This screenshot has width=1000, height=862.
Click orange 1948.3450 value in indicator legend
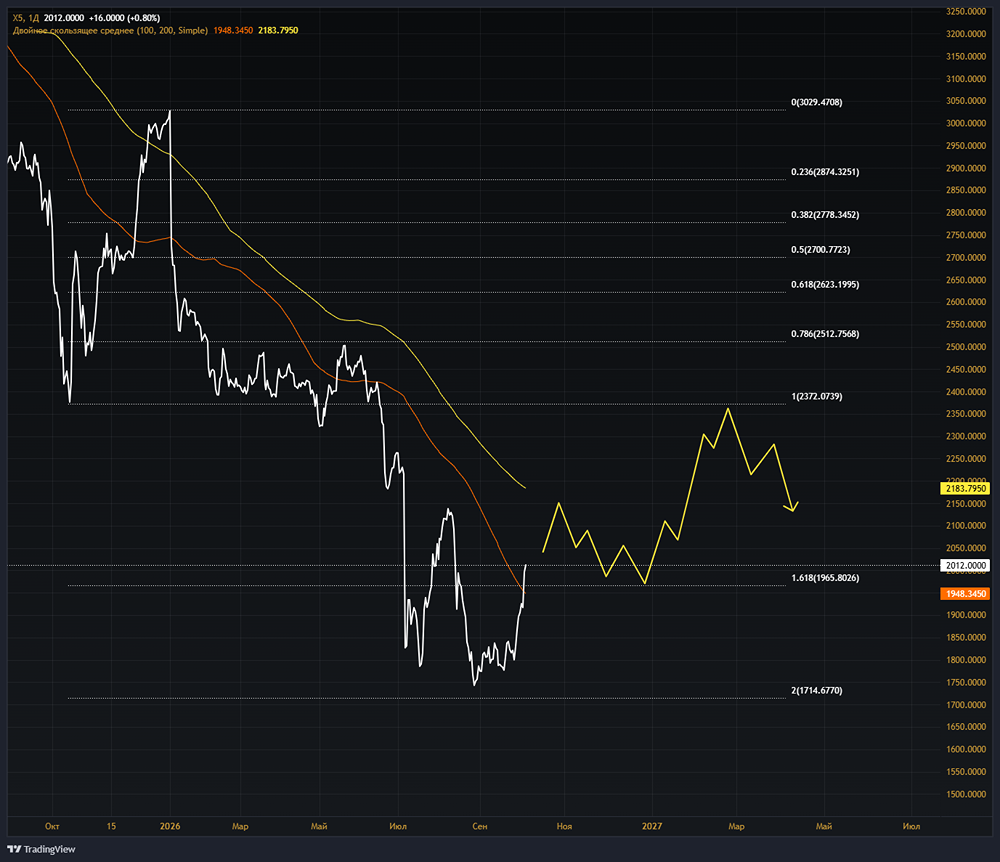point(233,30)
